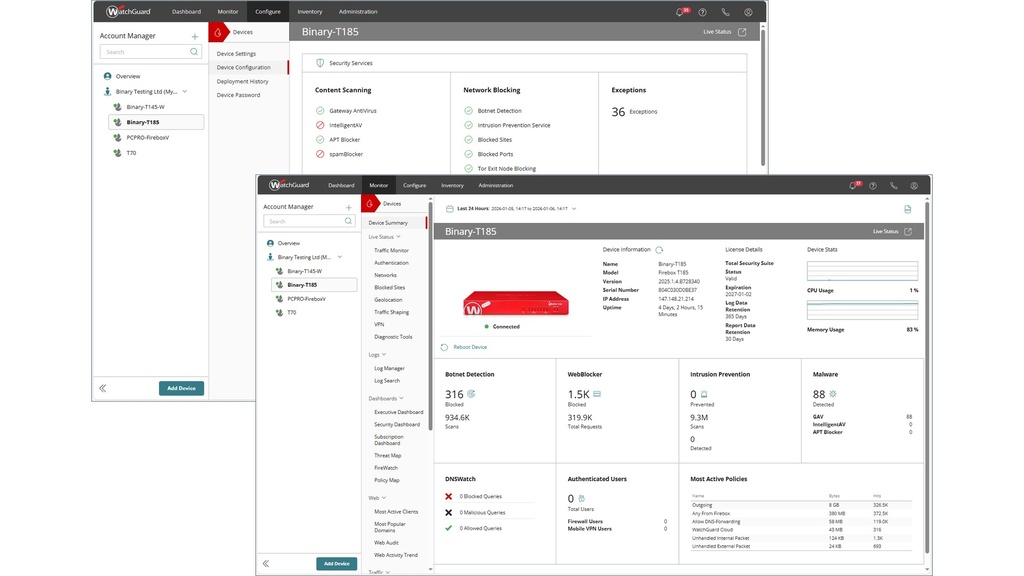Click the Reboot Device link

pos(470,347)
